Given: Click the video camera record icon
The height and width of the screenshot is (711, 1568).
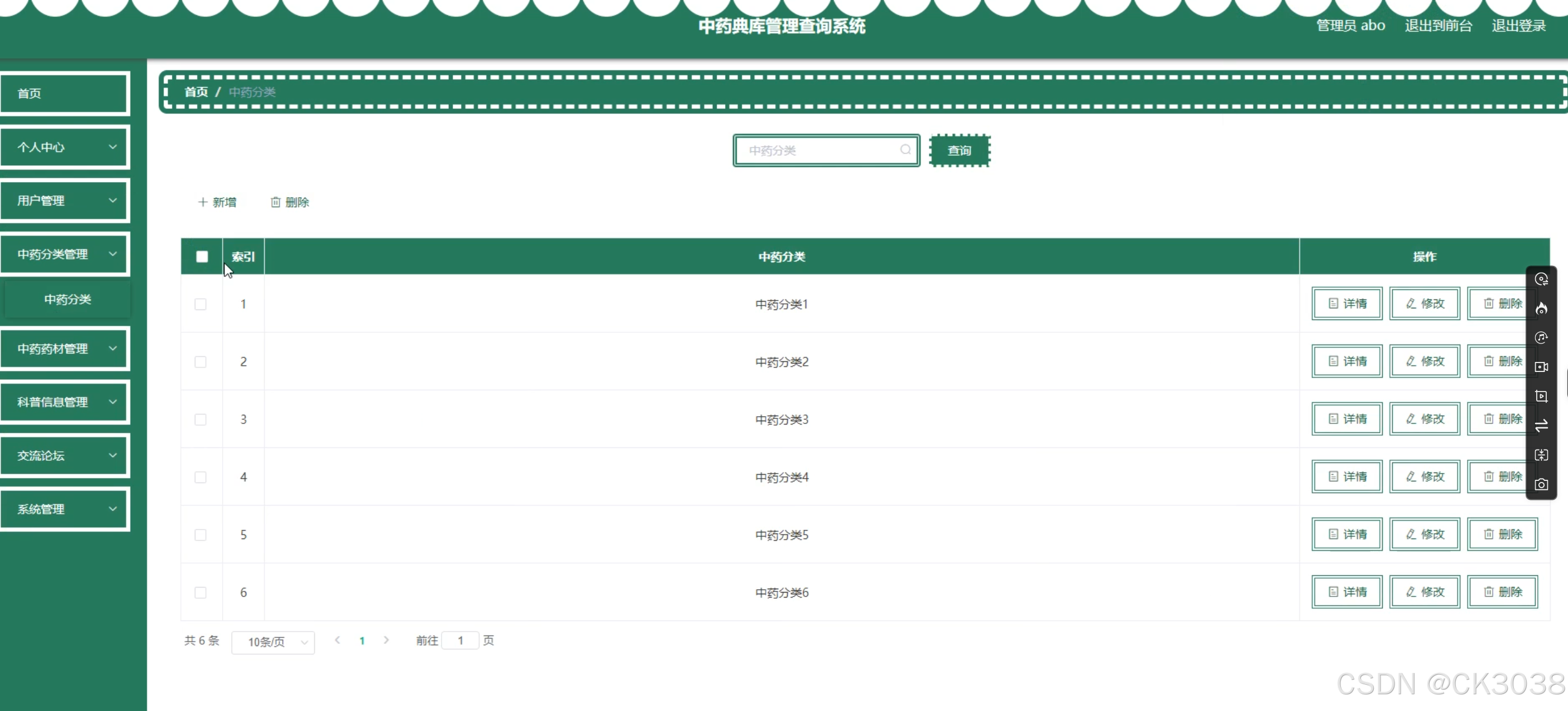Looking at the screenshot, I should pos(1541,367).
